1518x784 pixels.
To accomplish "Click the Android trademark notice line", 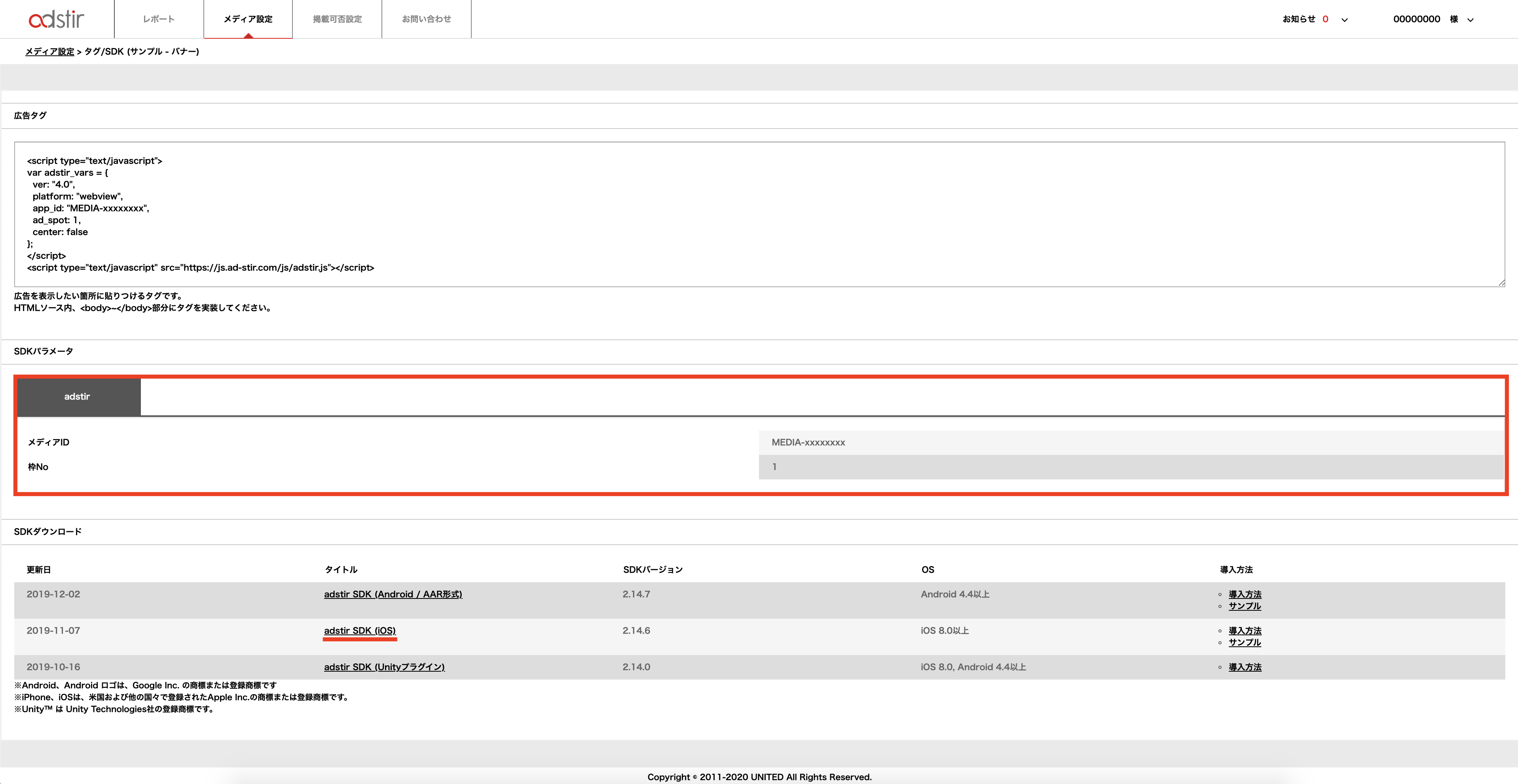I will (x=145, y=686).
